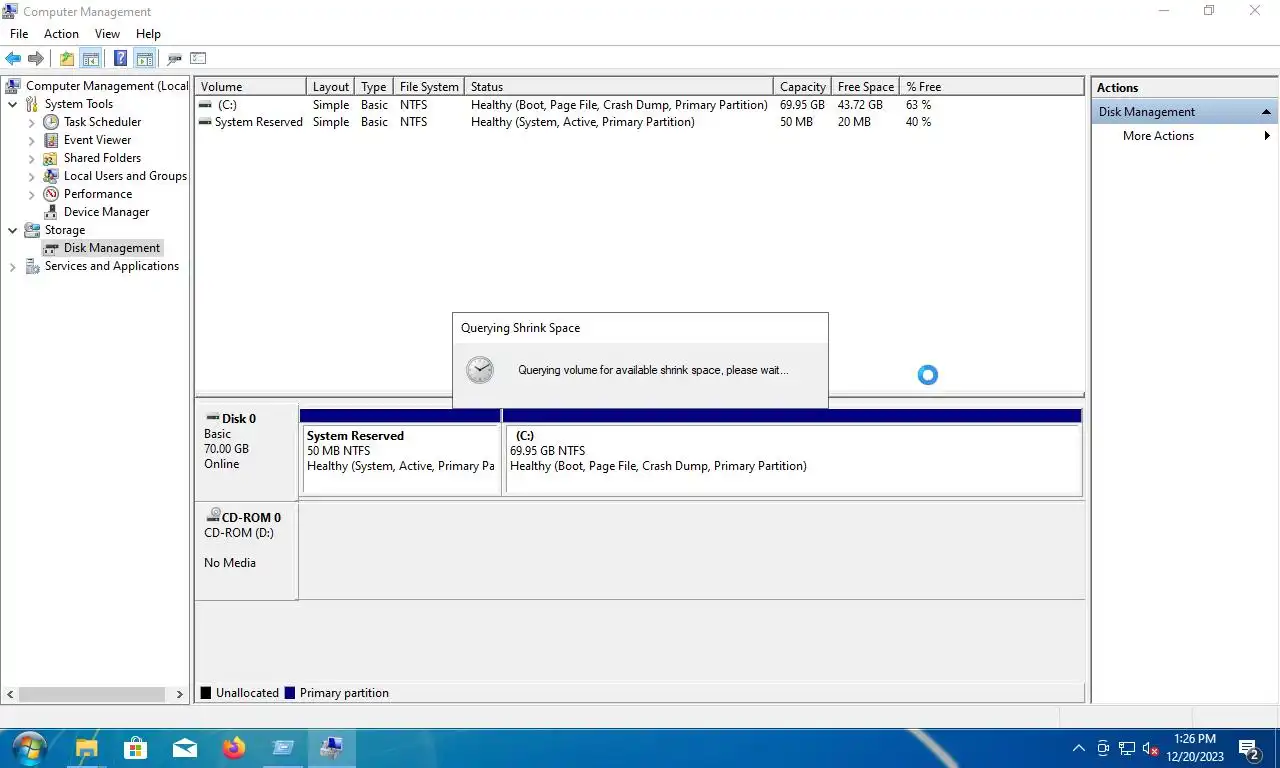Click the Forward arrow toolbar icon

(x=36, y=59)
